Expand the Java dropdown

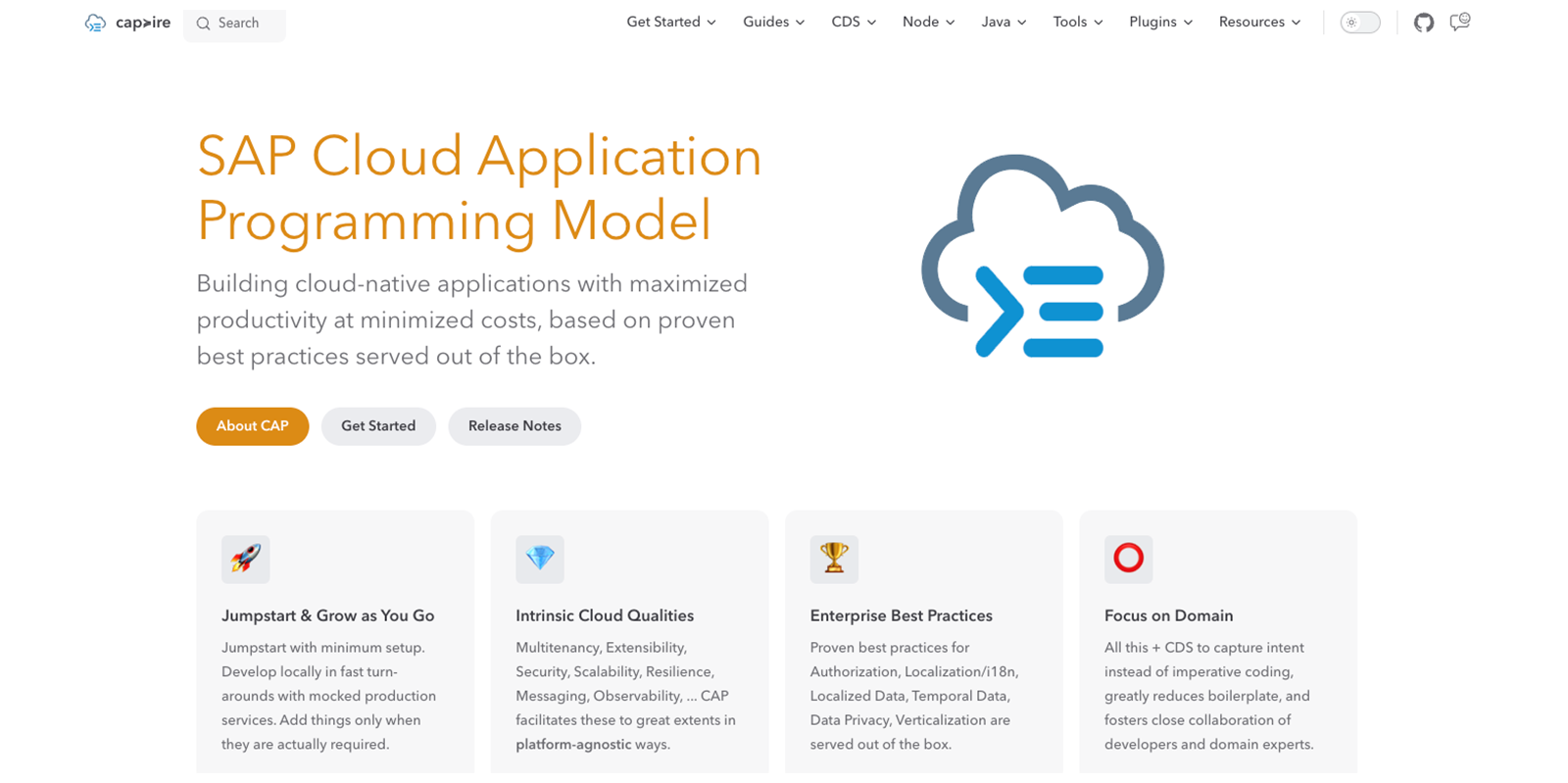[1004, 23]
